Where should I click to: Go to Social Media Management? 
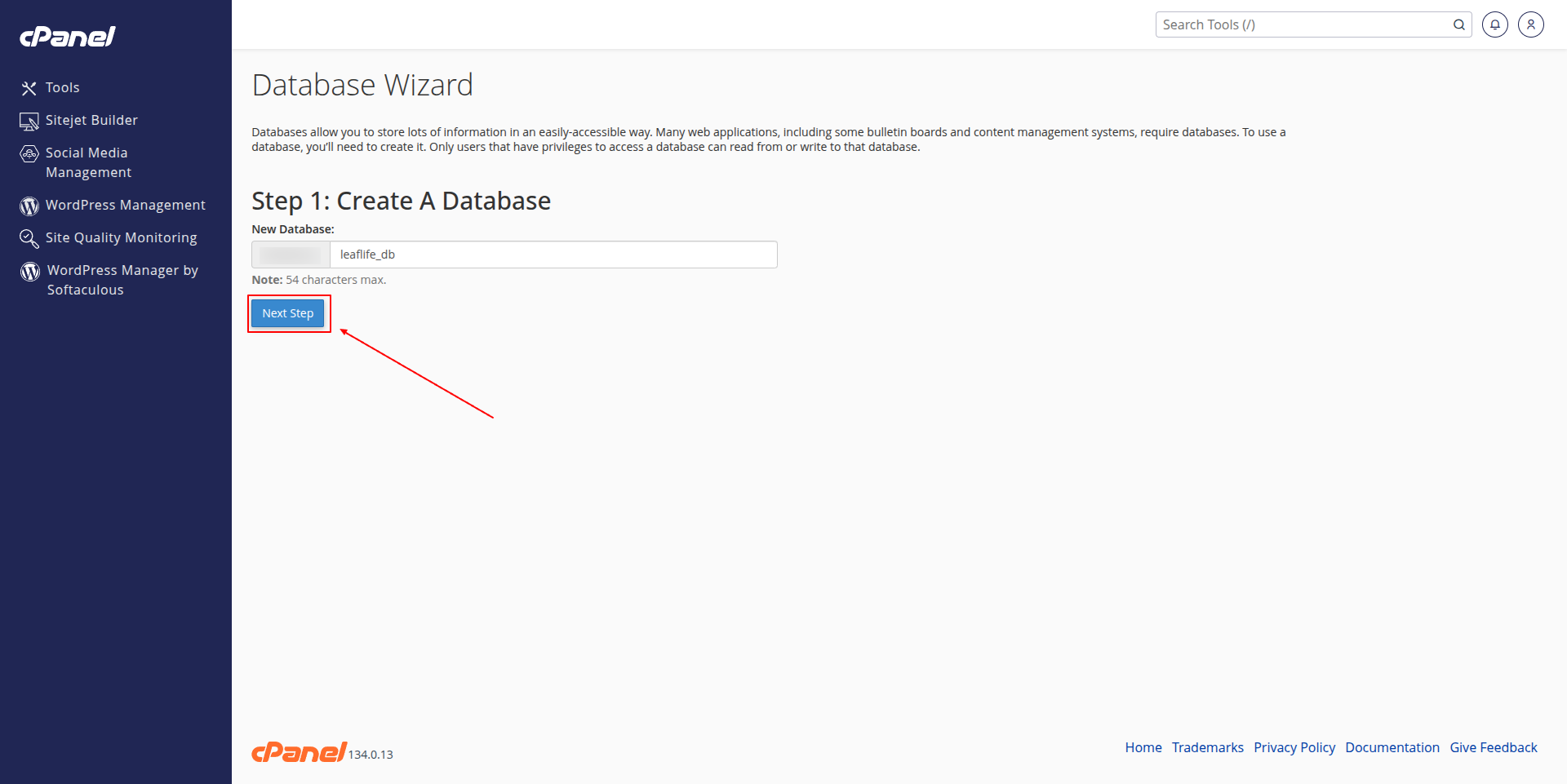[x=88, y=162]
